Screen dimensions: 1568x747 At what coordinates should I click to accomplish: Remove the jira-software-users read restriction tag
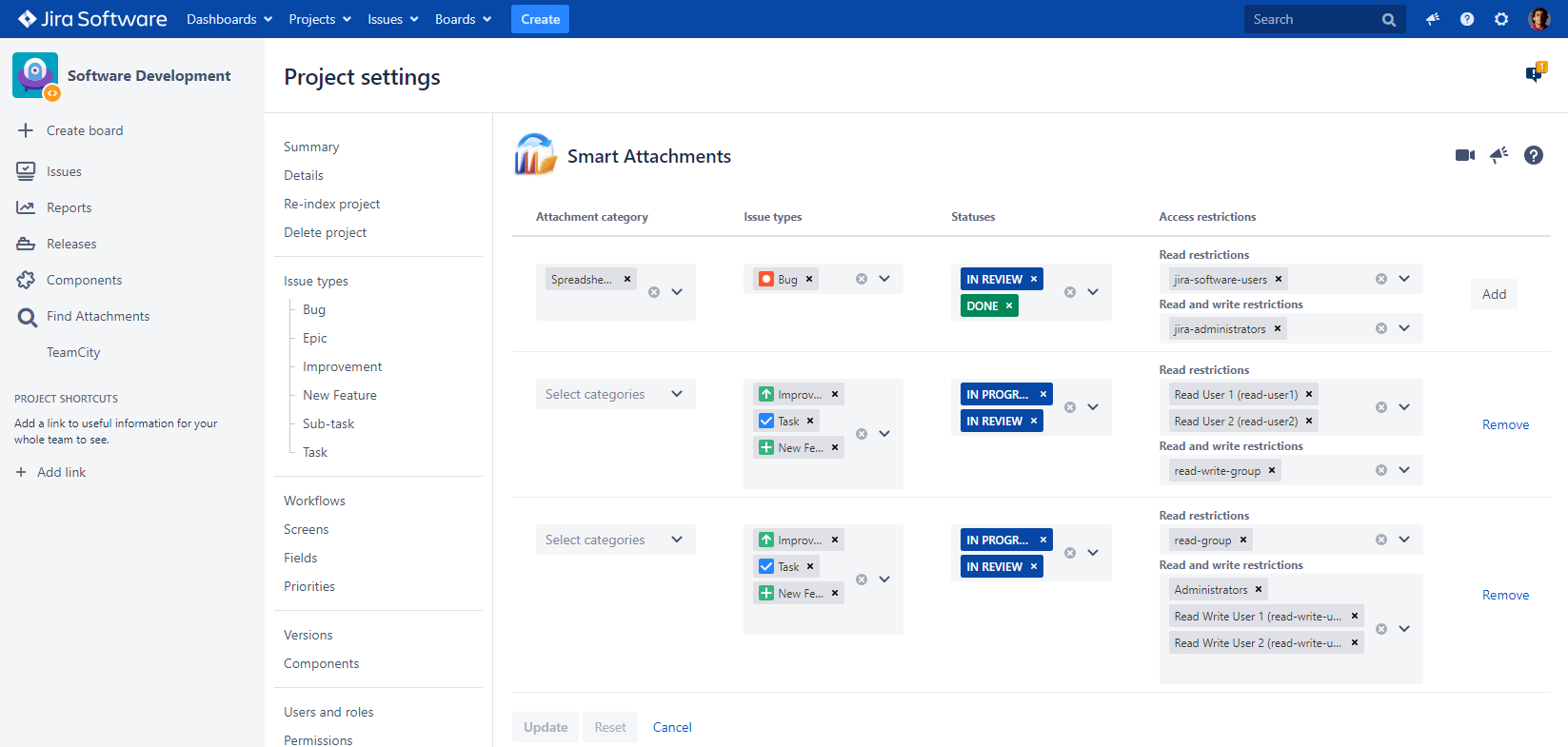[1279, 279]
